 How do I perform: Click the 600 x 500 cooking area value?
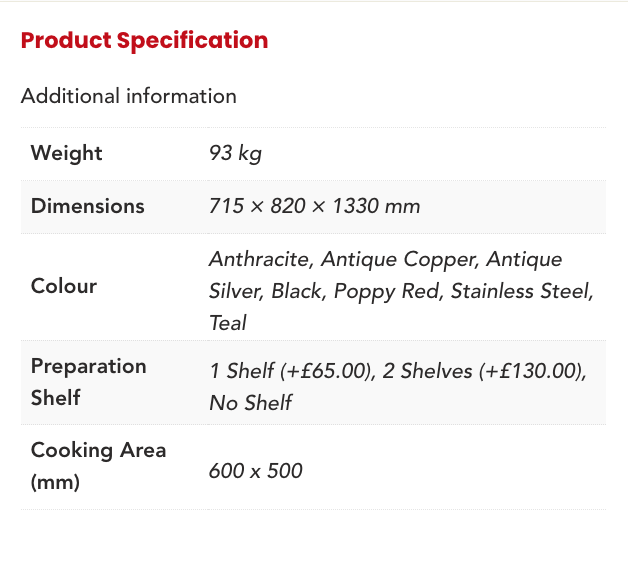click(255, 470)
